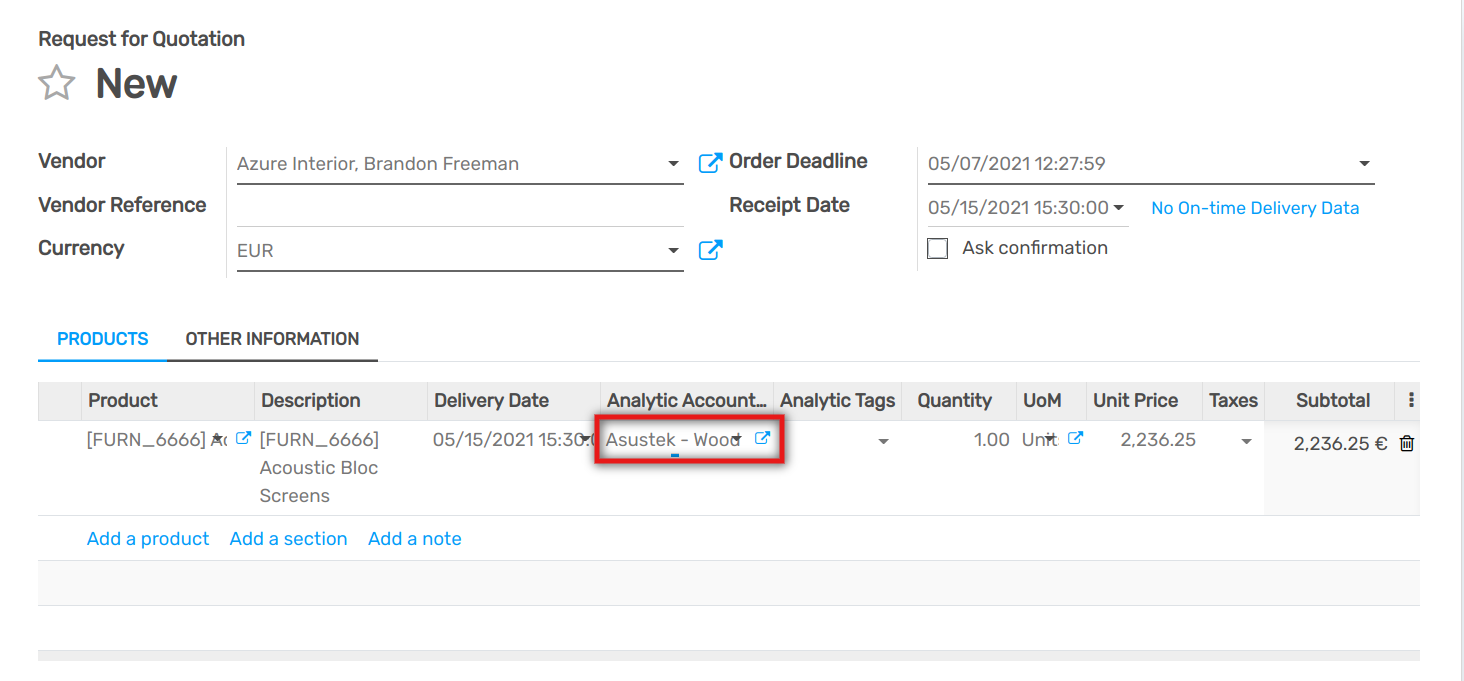Delete the order line with trash icon
This screenshot has height=681, width=1464.
(1407, 443)
